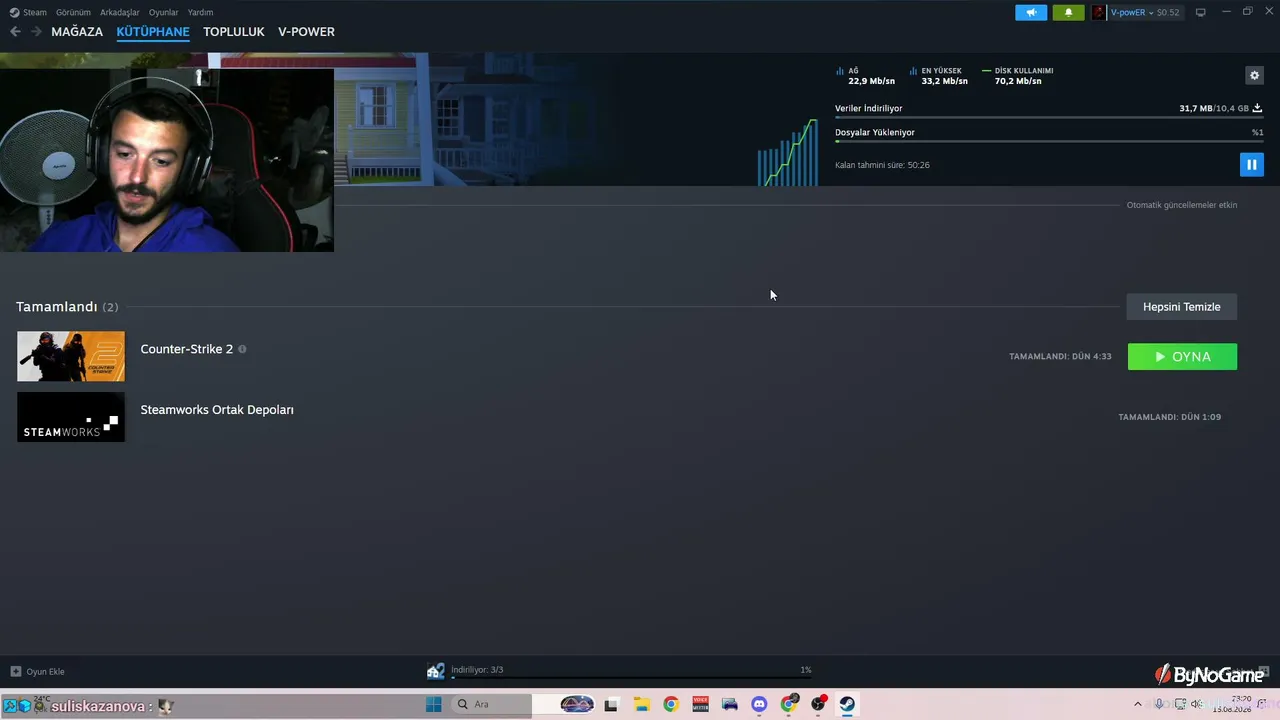This screenshot has height=720, width=1280.
Task: Click the Veriler İndiriliyor progress bar
Action: [x=1049, y=118]
